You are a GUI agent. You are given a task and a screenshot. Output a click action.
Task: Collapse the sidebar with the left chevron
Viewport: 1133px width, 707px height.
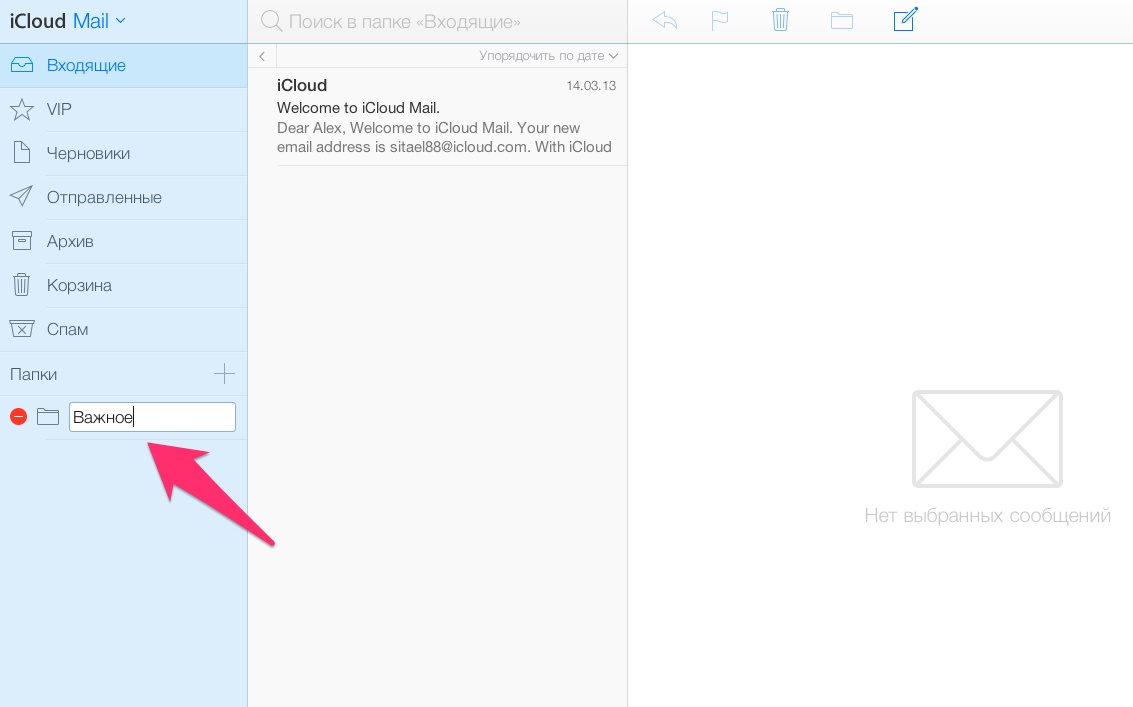point(262,56)
